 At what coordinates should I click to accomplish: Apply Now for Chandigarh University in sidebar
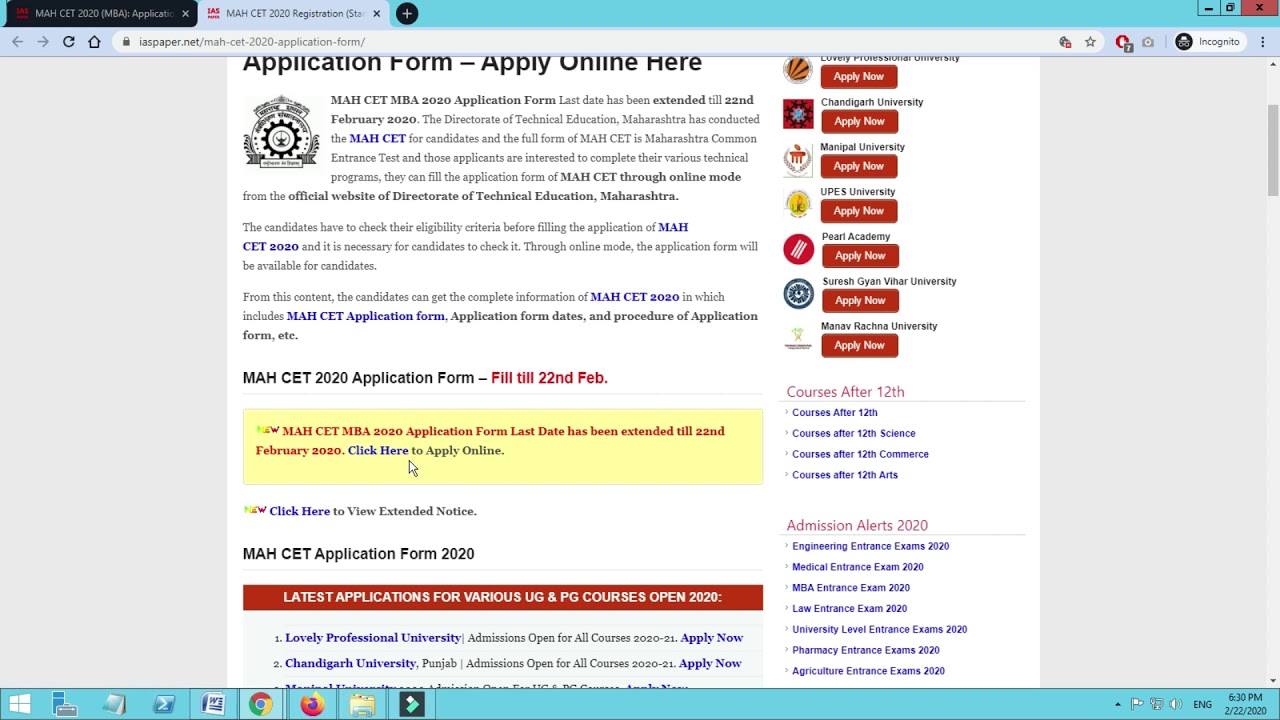tap(859, 121)
